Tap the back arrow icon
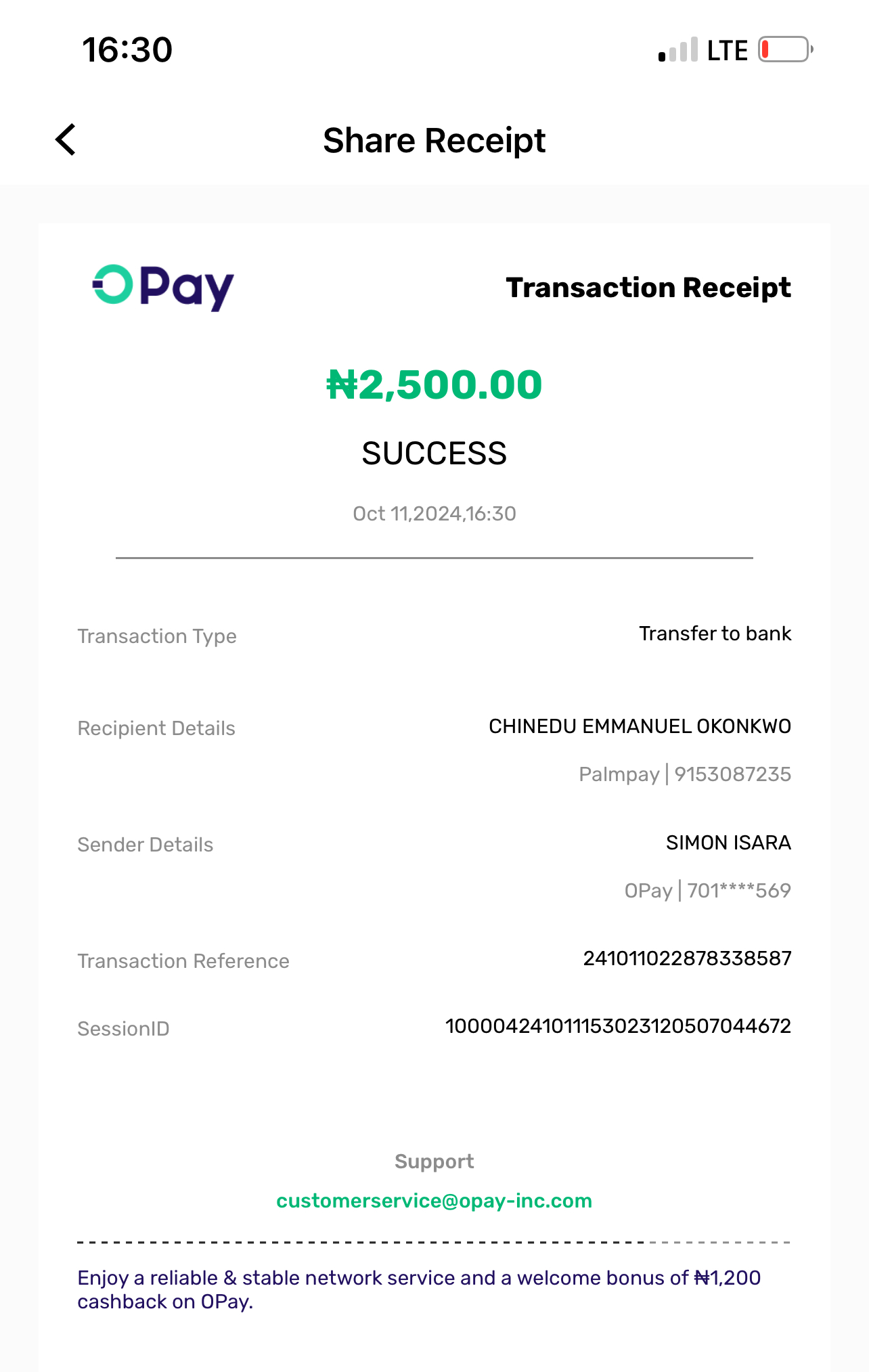Screen dimensions: 869x1372 pyautogui.click(x=66, y=140)
